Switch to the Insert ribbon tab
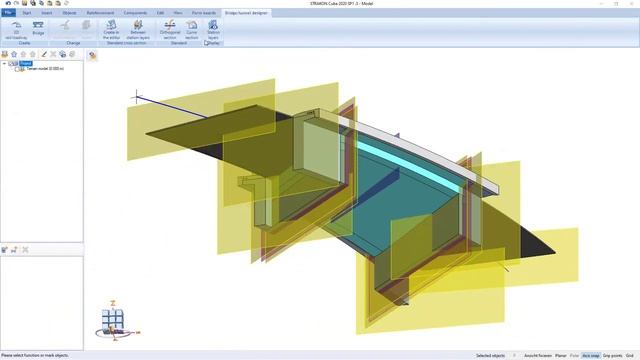640x360 pixels. pyautogui.click(x=47, y=13)
